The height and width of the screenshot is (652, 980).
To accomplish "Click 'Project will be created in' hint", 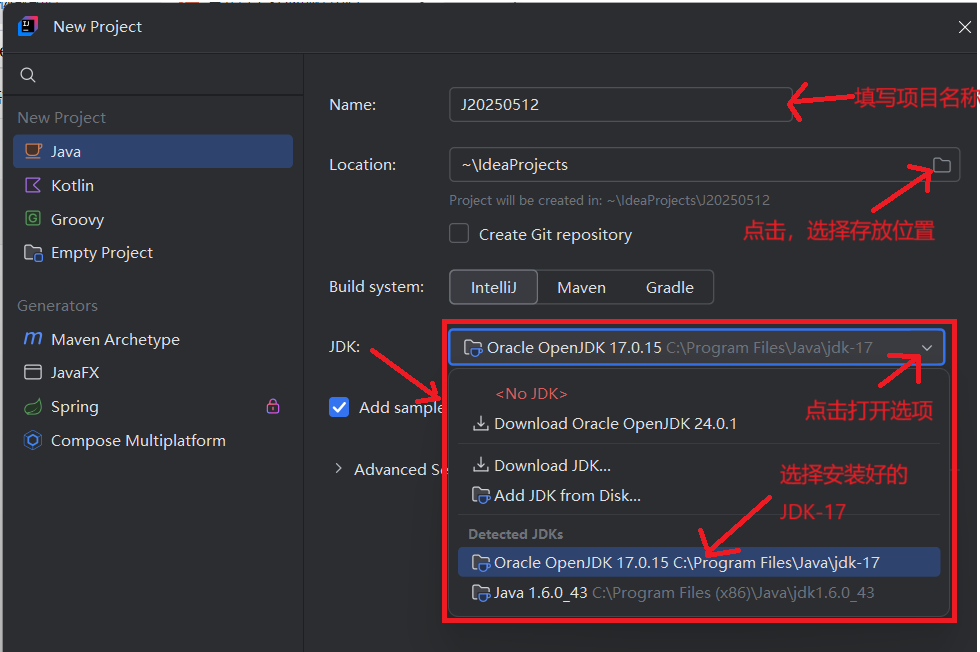I will click(609, 200).
